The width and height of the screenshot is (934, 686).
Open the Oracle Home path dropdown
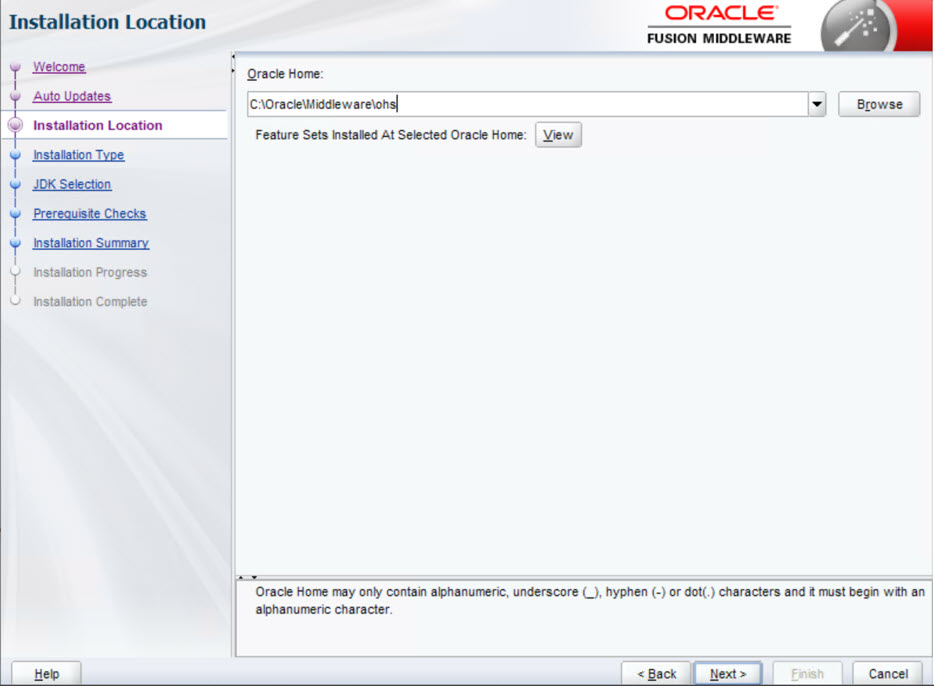click(817, 103)
